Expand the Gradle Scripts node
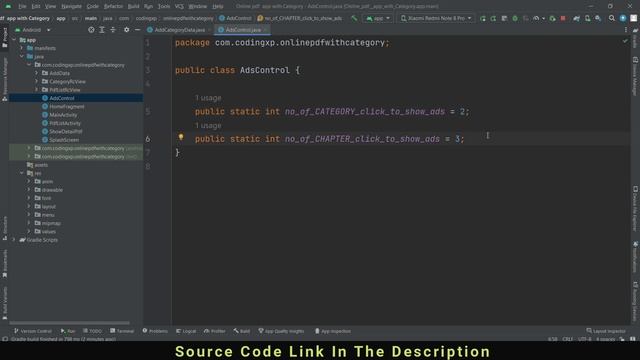Screen dimensions: 640x360 (14, 240)
